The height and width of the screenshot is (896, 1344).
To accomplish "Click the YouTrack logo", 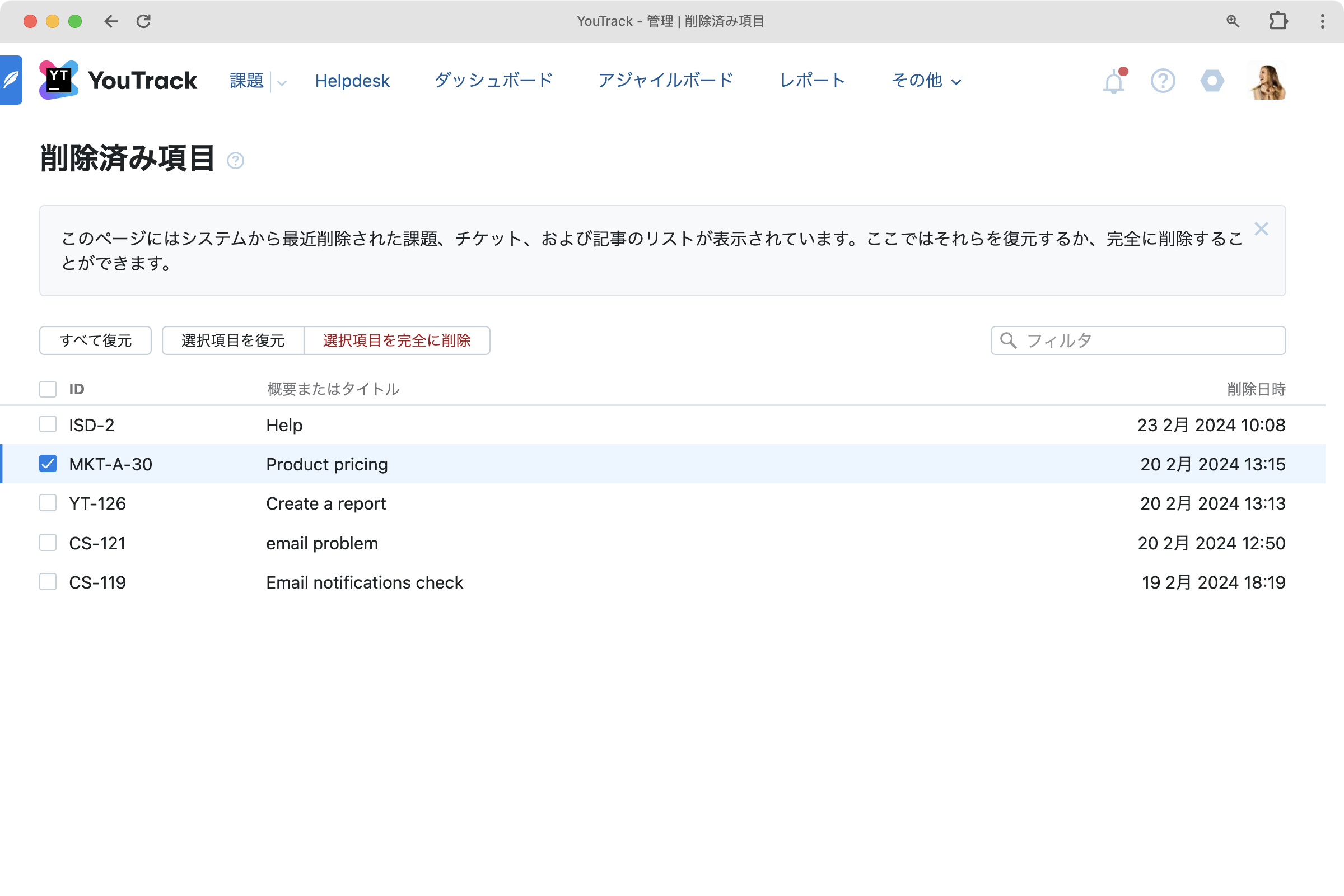I will pos(118,81).
